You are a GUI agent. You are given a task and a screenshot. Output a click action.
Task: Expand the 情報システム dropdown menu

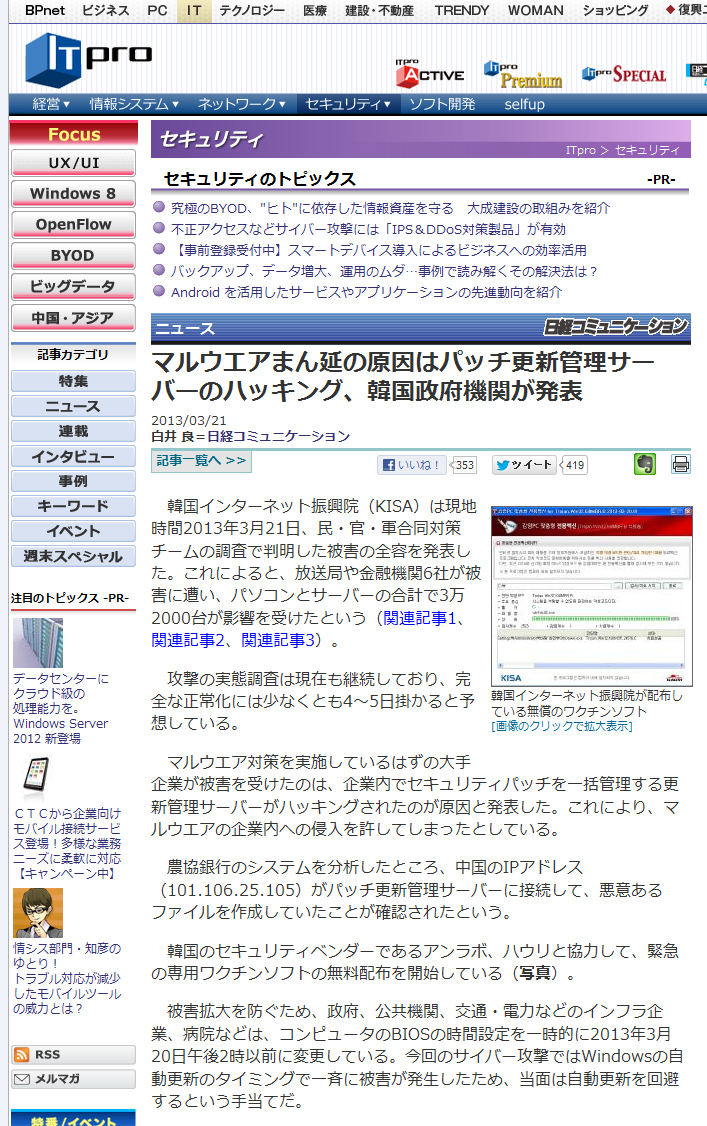point(134,104)
